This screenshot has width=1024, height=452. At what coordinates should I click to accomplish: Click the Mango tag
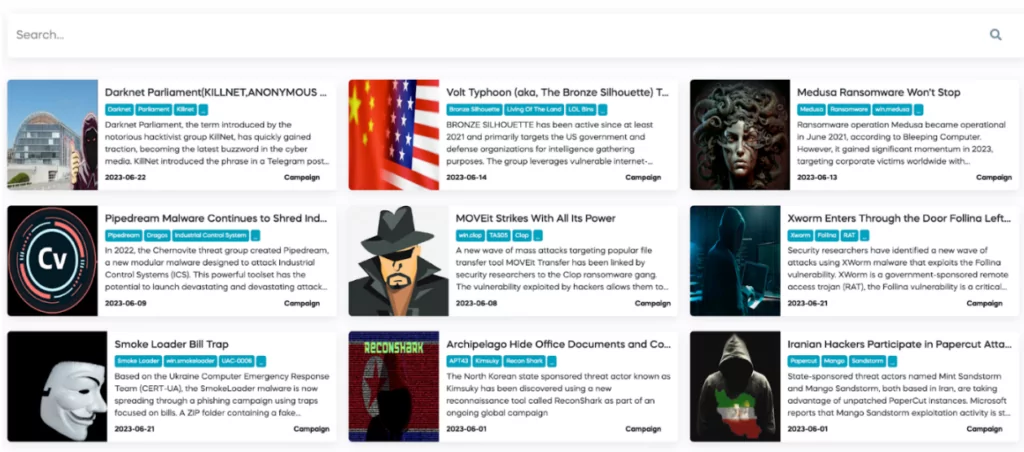(x=835, y=361)
